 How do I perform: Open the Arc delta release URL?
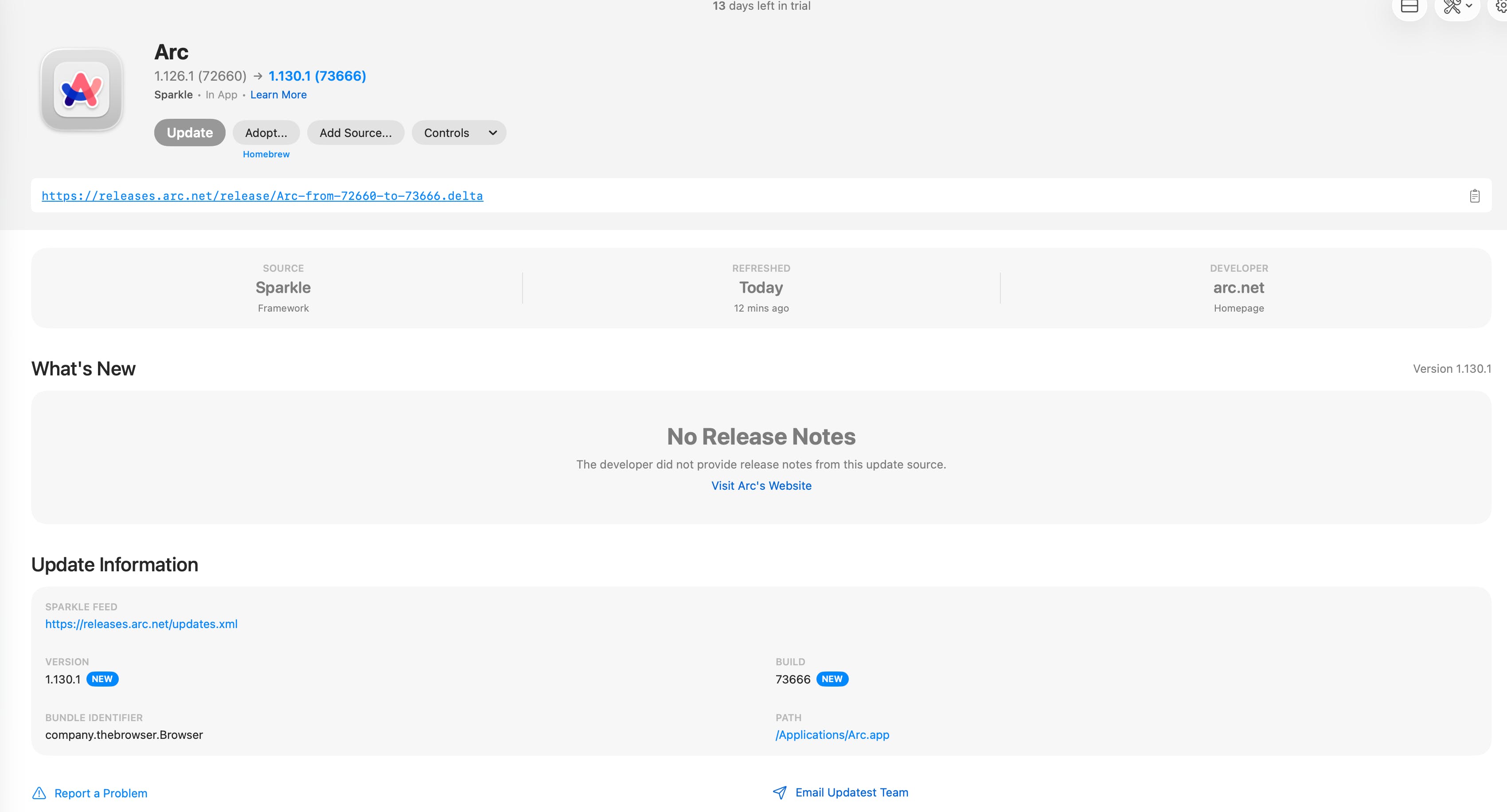pos(262,196)
